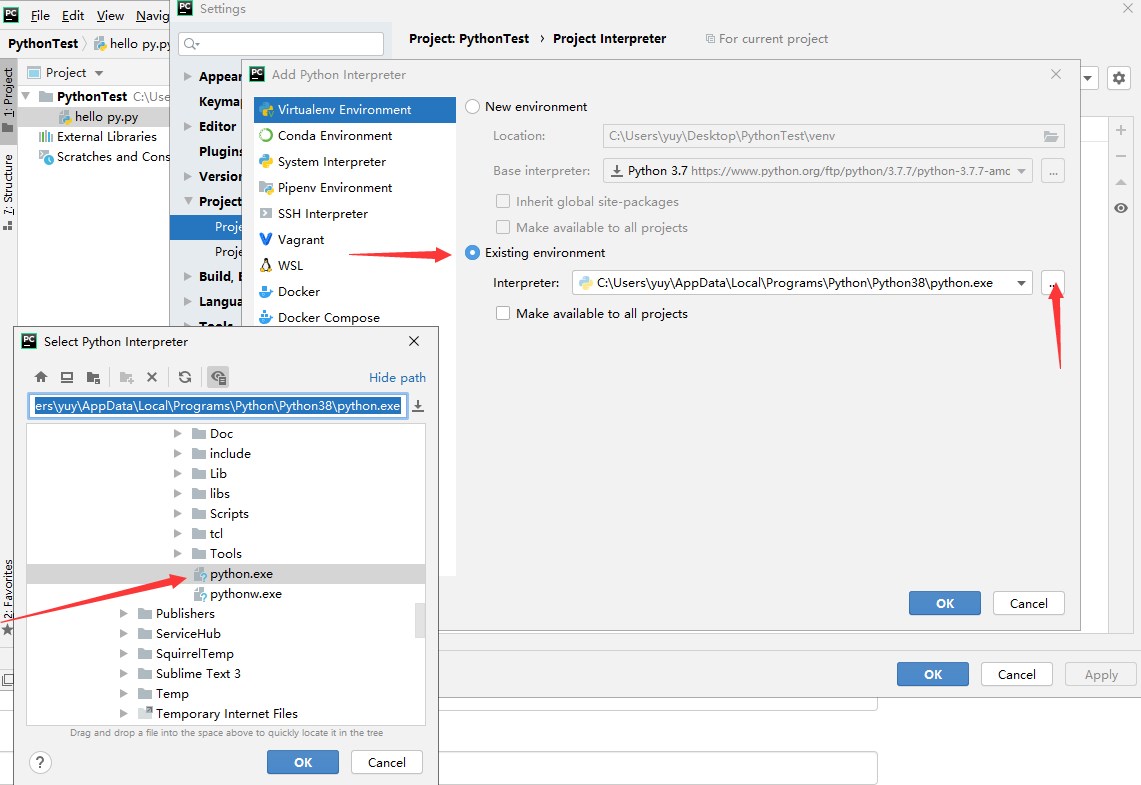Expand the Doc folder

[178, 434]
